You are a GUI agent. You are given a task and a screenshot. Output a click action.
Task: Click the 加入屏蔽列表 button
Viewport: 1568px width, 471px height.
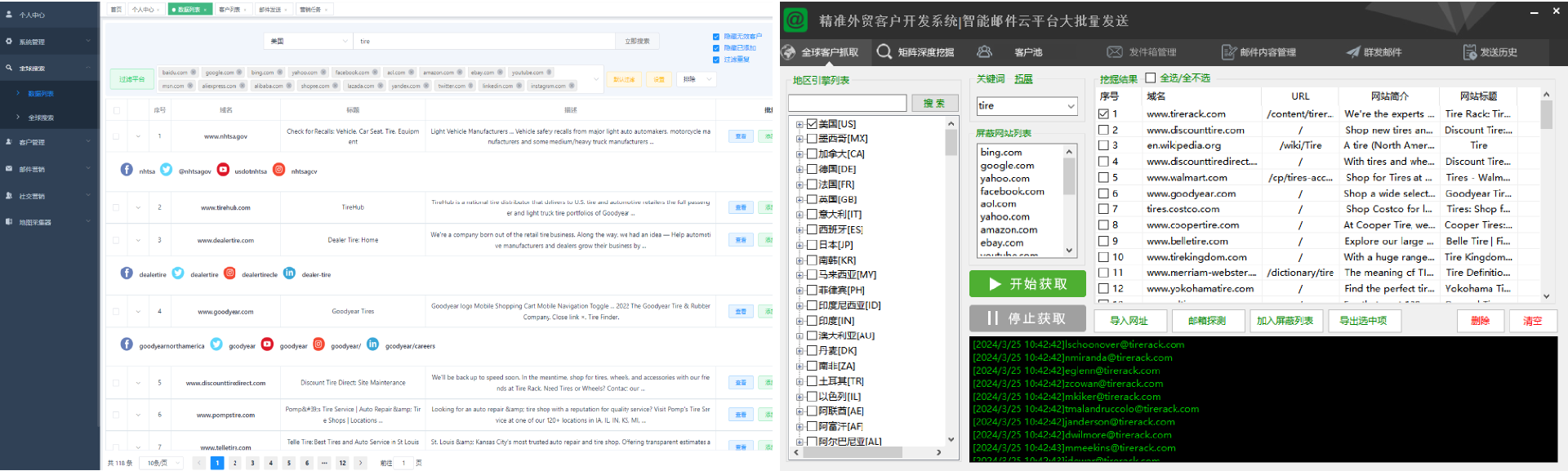pyautogui.click(x=1285, y=321)
